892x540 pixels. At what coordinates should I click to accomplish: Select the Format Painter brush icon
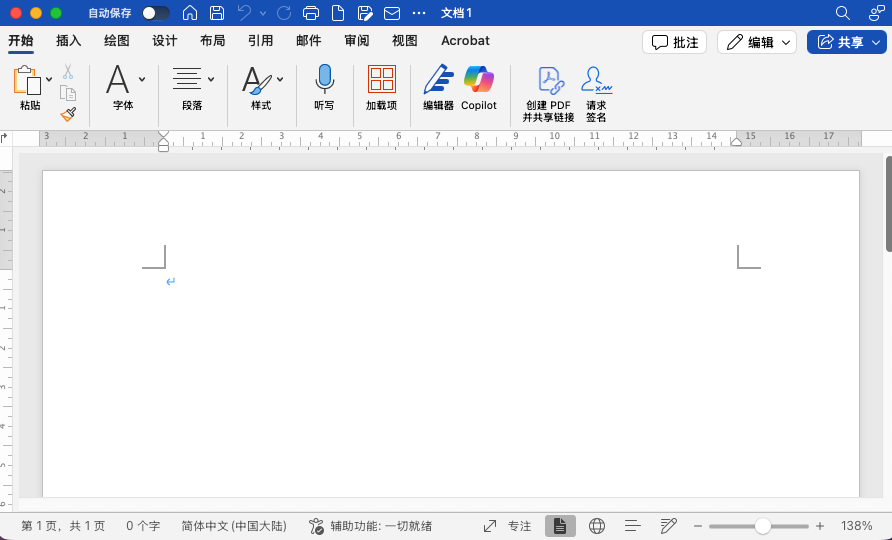pos(68,114)
